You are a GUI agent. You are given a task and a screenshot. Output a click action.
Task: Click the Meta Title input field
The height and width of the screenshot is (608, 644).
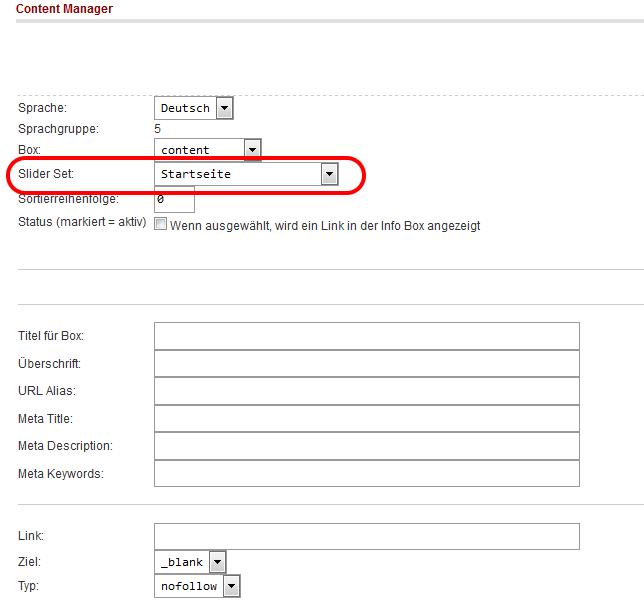click(x=366, y=418)
